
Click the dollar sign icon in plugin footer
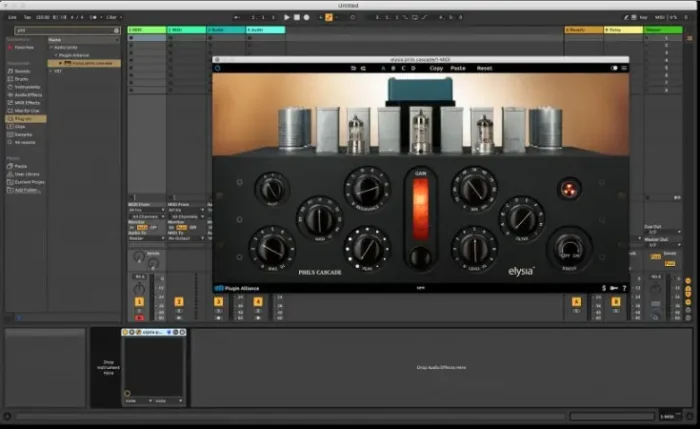pyautogui.click(x=603, y=290)
